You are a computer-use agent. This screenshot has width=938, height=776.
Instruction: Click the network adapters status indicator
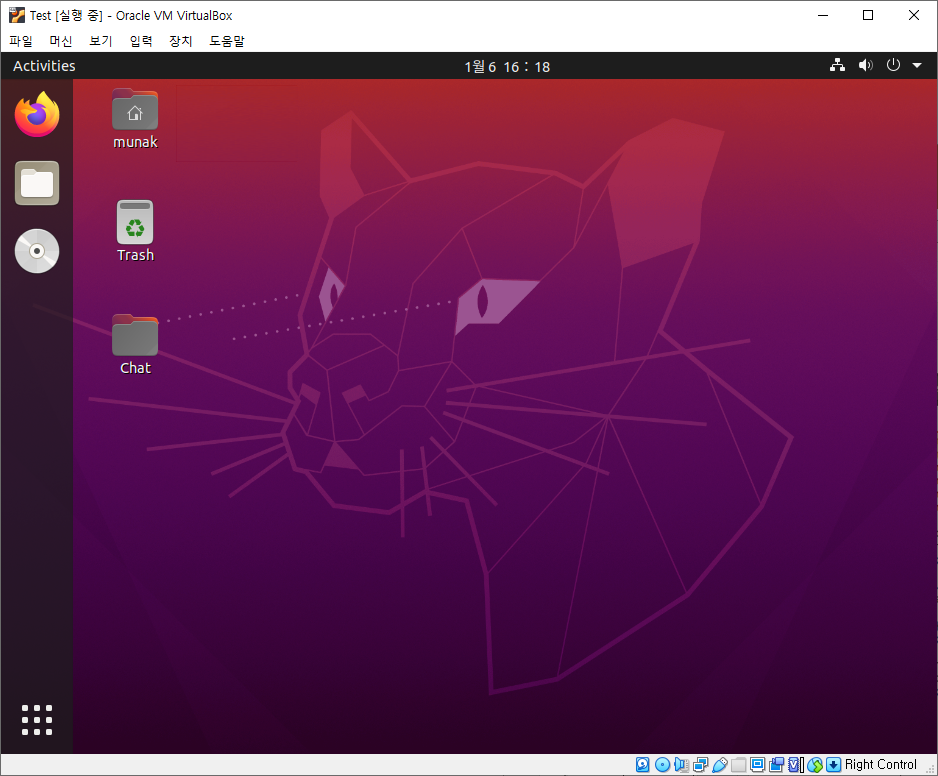(701, 765)
